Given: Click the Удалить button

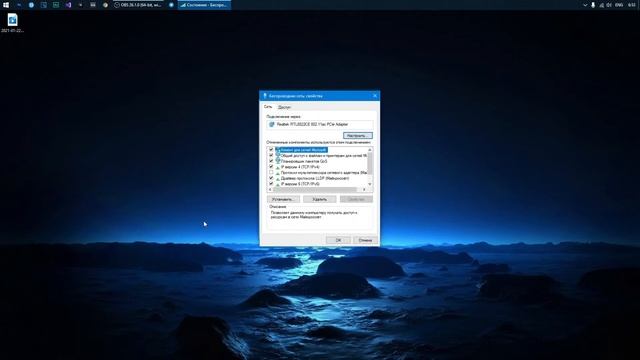Looking at the screenshot, I should click(320, 199).
